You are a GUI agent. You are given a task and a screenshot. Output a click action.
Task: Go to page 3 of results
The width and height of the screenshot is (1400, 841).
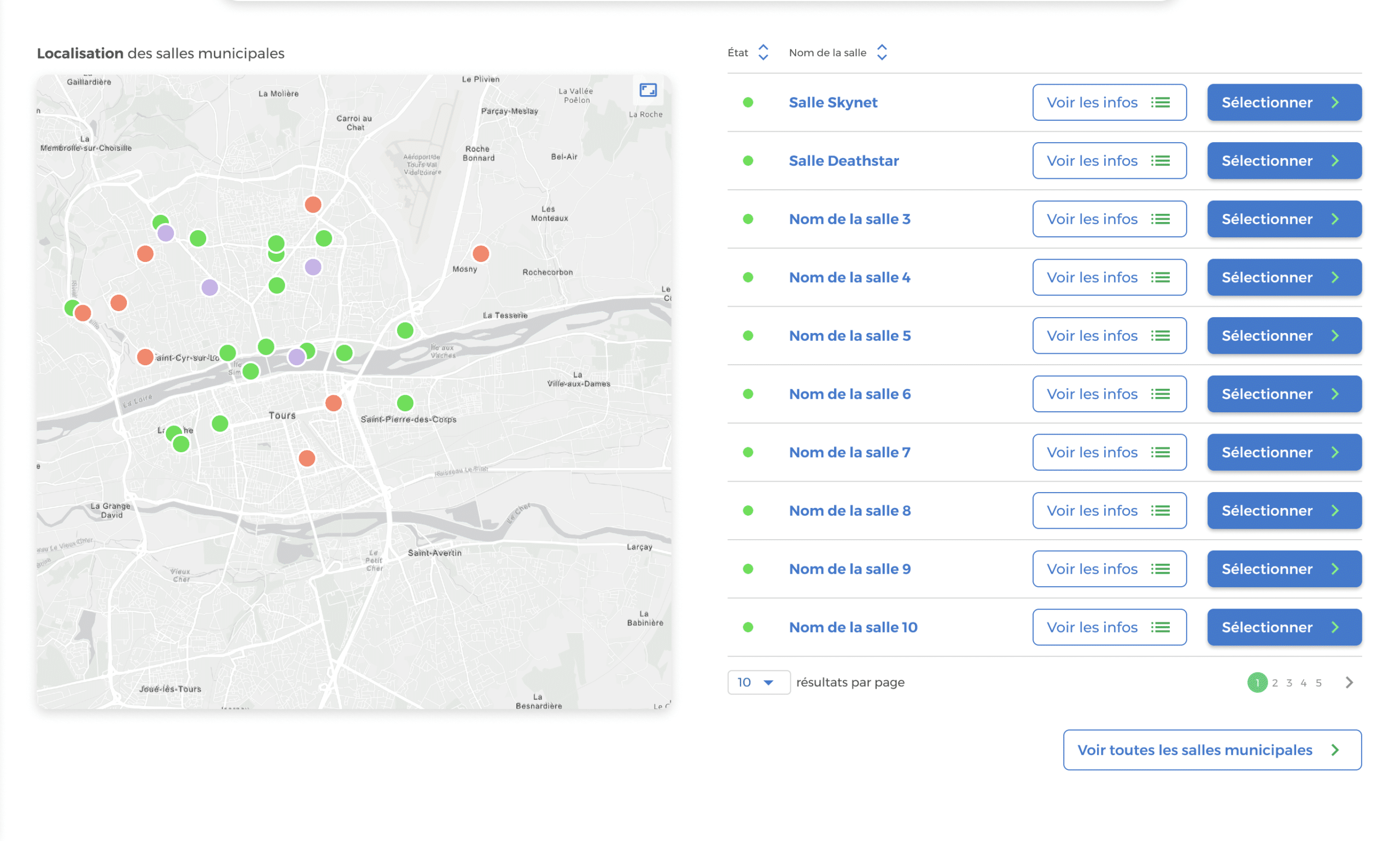click(1289, 683)
